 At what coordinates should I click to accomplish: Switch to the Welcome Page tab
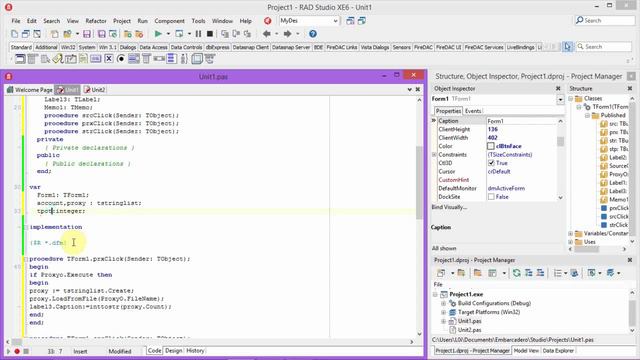(30, 90)
